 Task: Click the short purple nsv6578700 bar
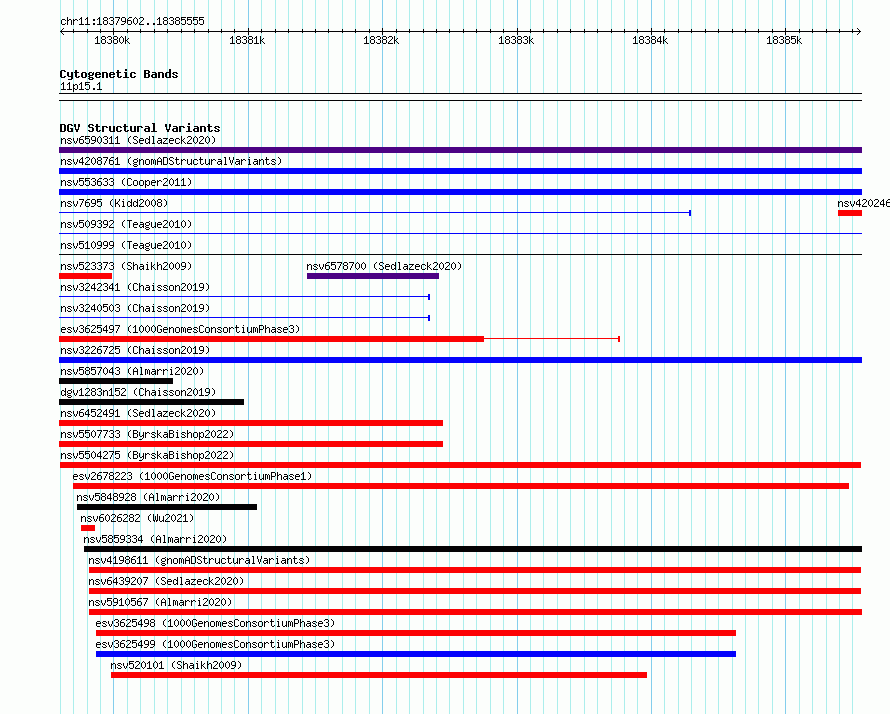tap(373, 276)
